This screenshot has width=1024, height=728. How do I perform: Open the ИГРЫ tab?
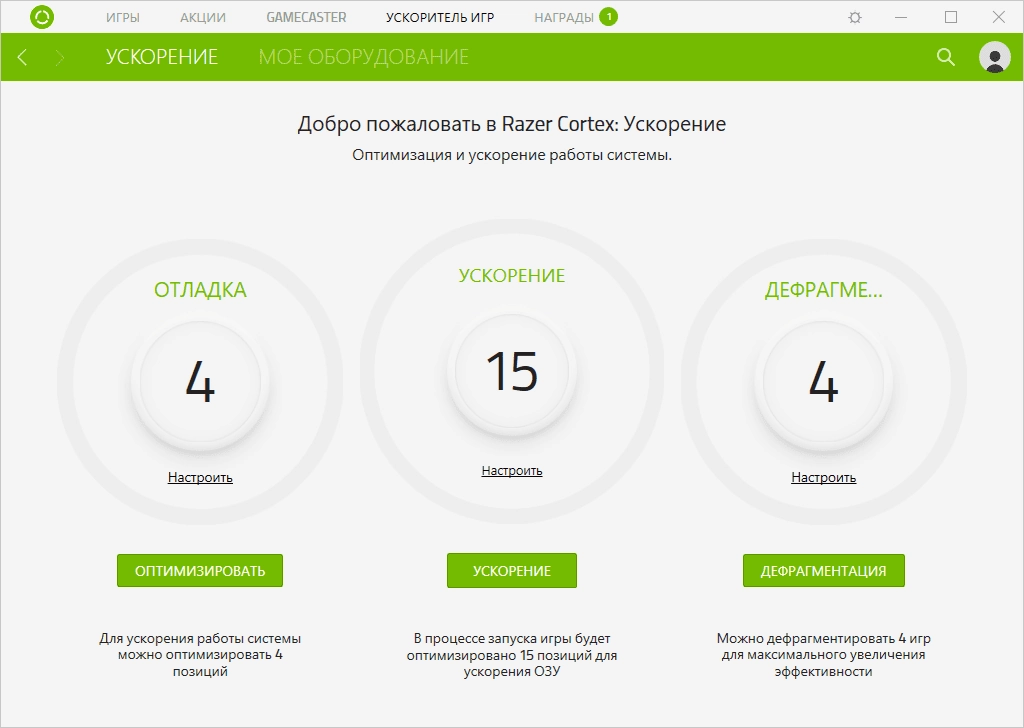123,18
